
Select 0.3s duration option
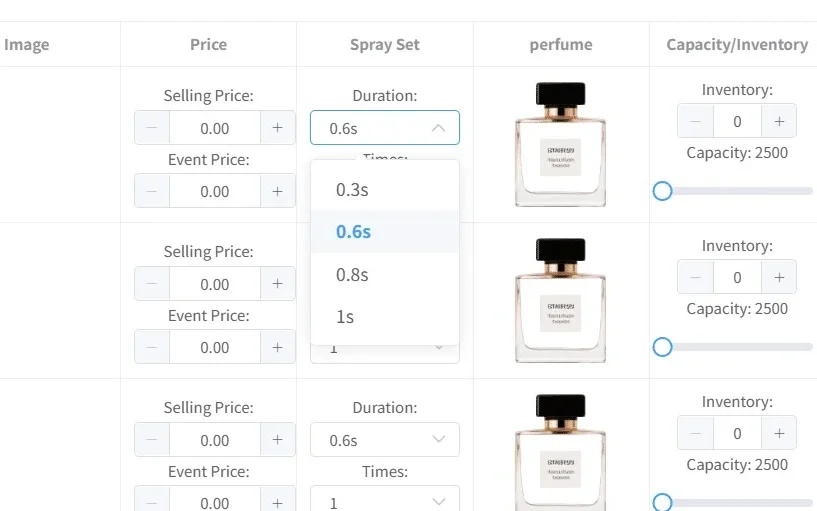click(352, 189)
